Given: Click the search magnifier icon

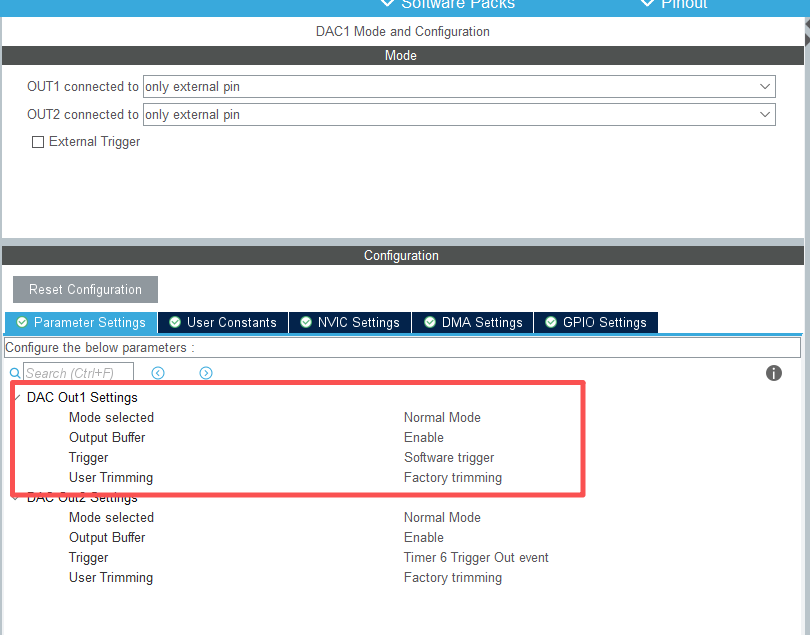Looking at the screenshot, I should point(15,373).
